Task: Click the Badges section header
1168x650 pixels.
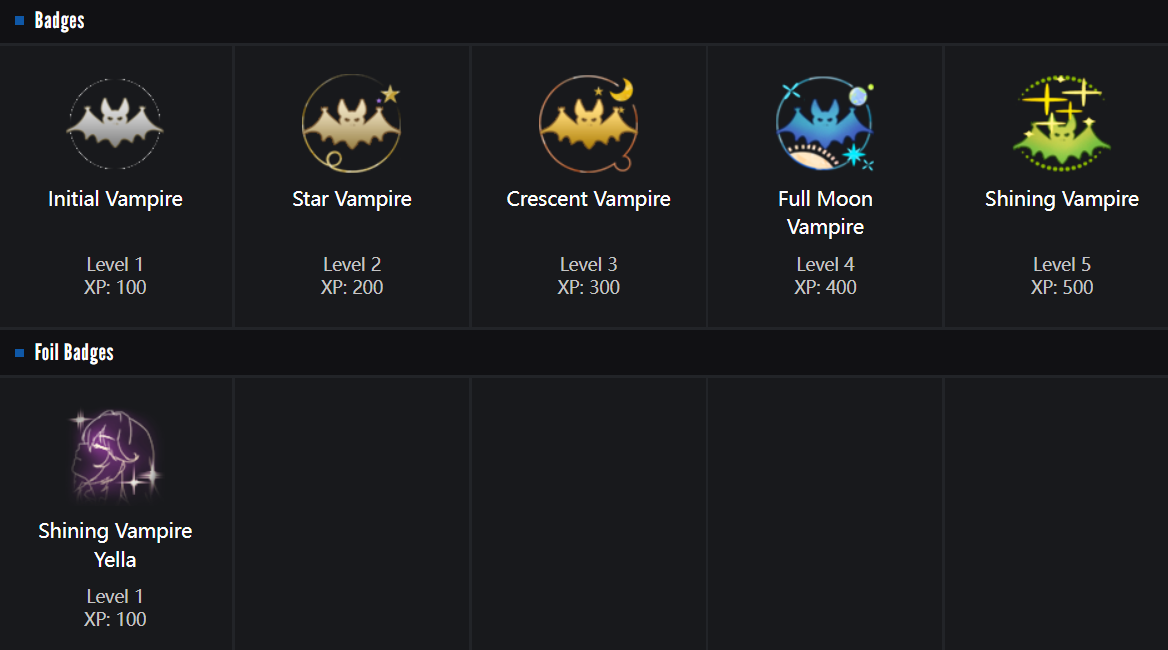Action: (x=59, y=21)
